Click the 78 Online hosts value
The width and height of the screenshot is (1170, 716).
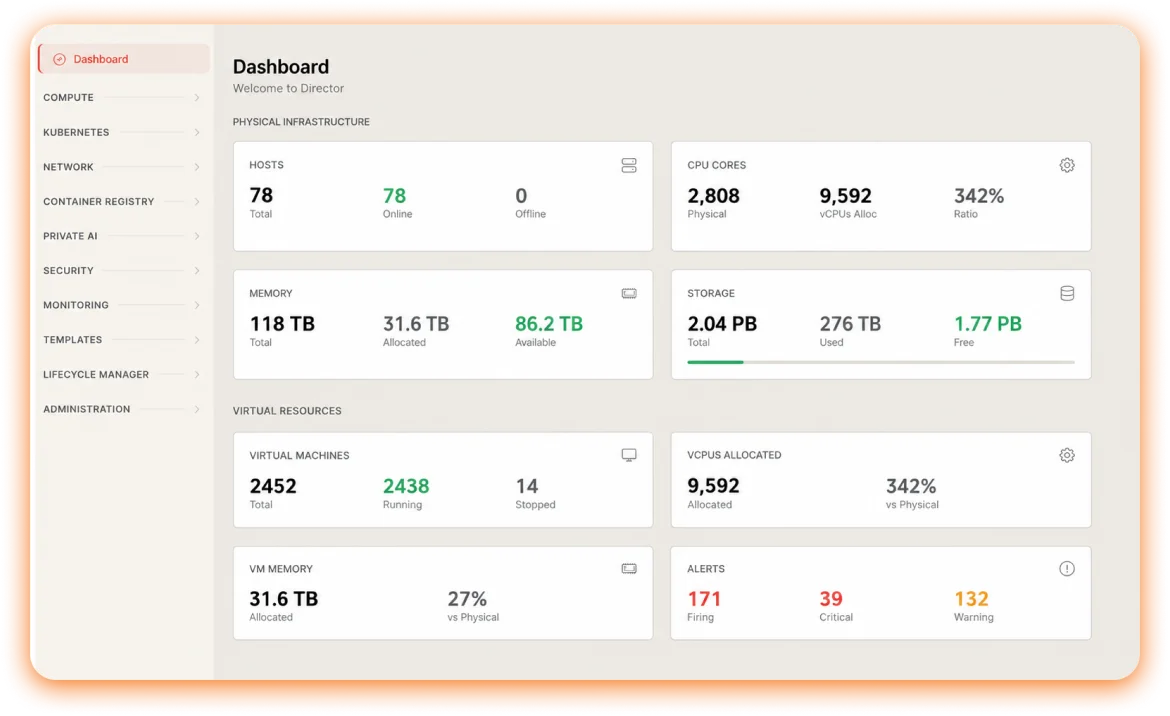coord(394,196)
